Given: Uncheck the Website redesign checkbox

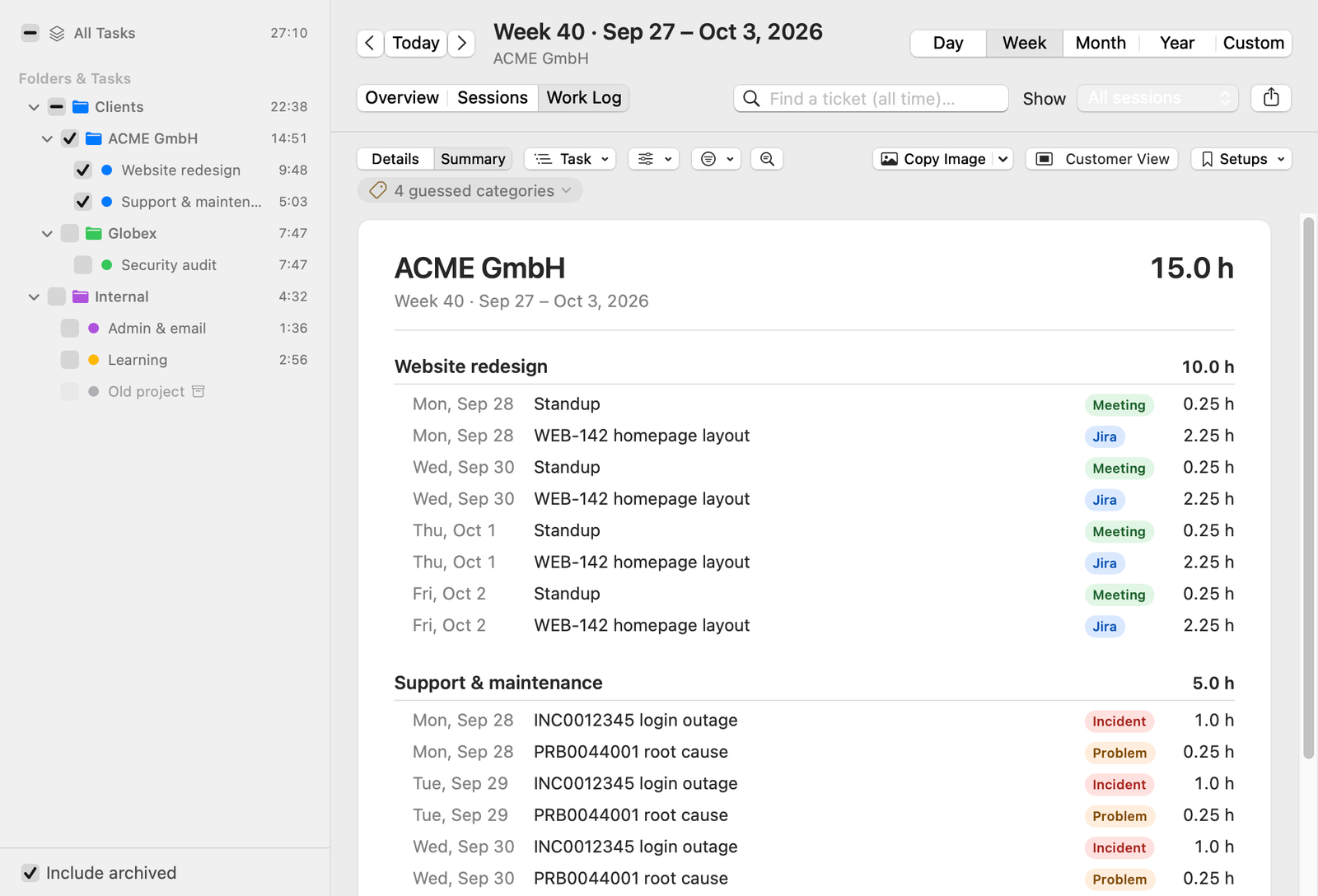Looking at the screenshot, I should pyautogui.click(x=83, y=170).
